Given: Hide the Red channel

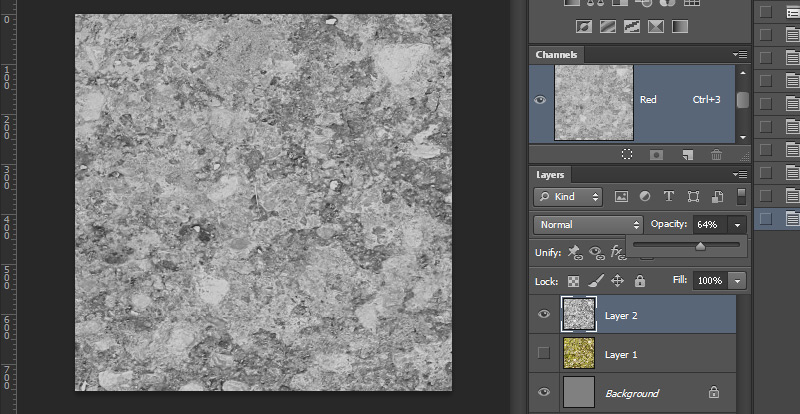Looking at the screenshot, I should click(540, 100).
